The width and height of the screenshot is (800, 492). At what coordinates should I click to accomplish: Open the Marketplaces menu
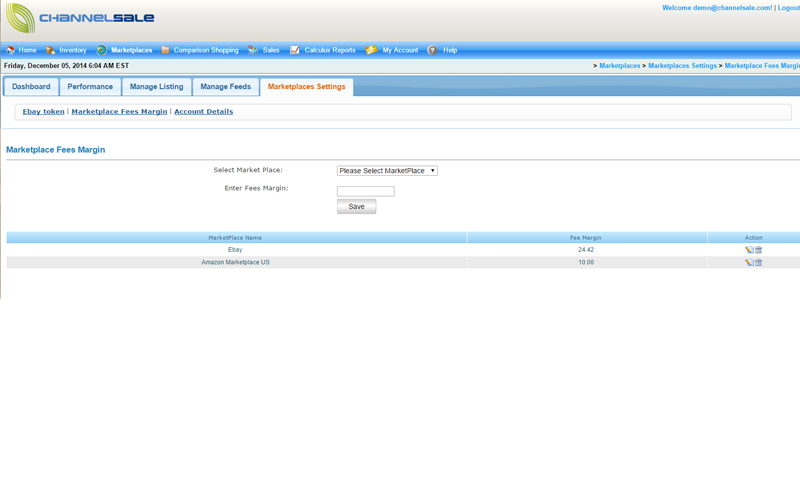(131, 50)
